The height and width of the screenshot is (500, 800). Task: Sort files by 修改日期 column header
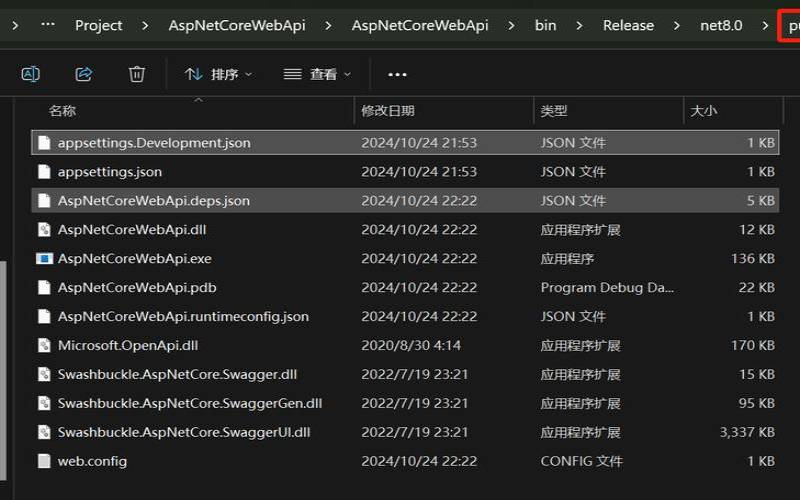[x=388, y=111]
